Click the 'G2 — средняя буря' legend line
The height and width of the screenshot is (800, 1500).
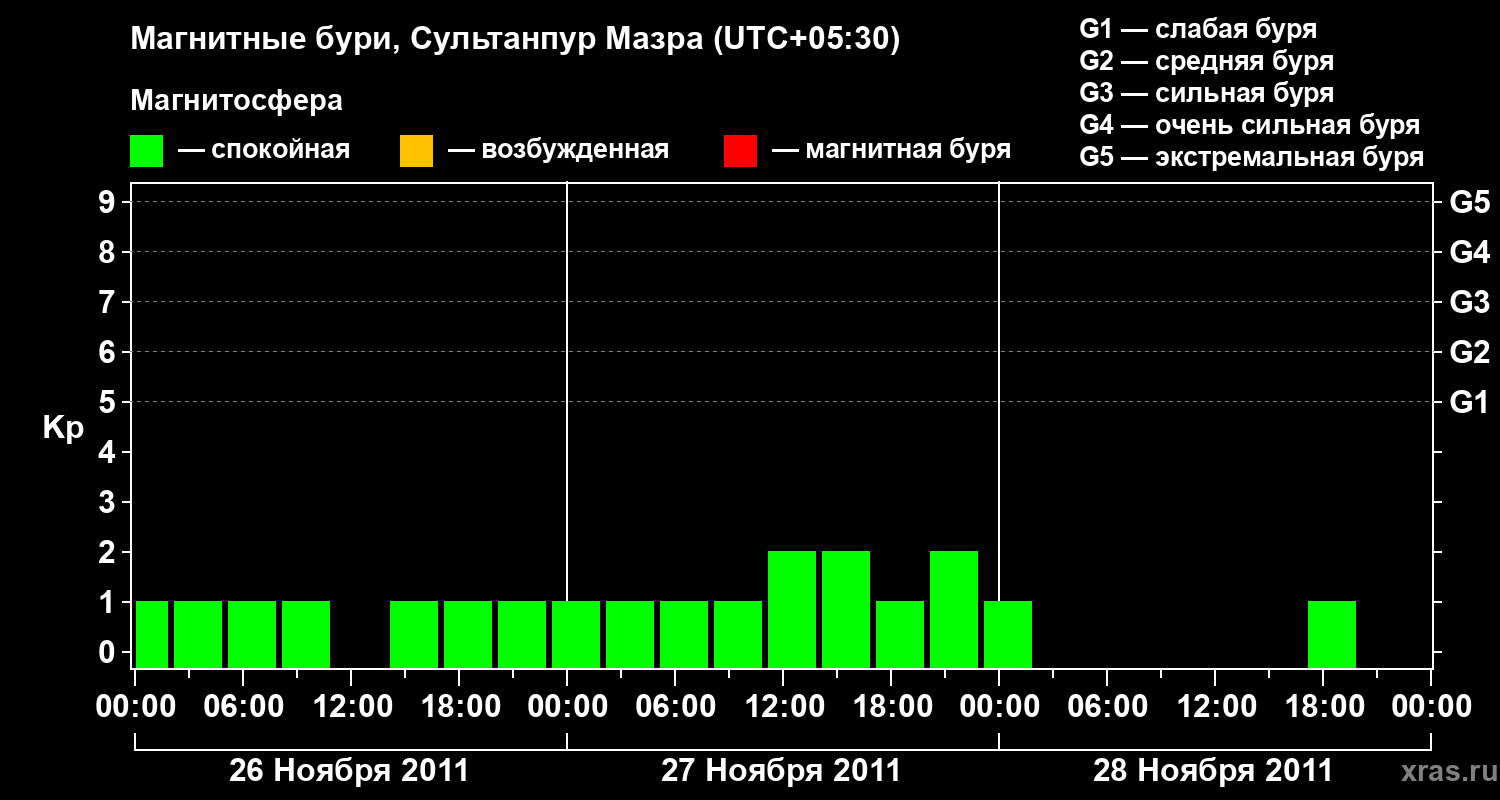click(x=1207, y=61)
